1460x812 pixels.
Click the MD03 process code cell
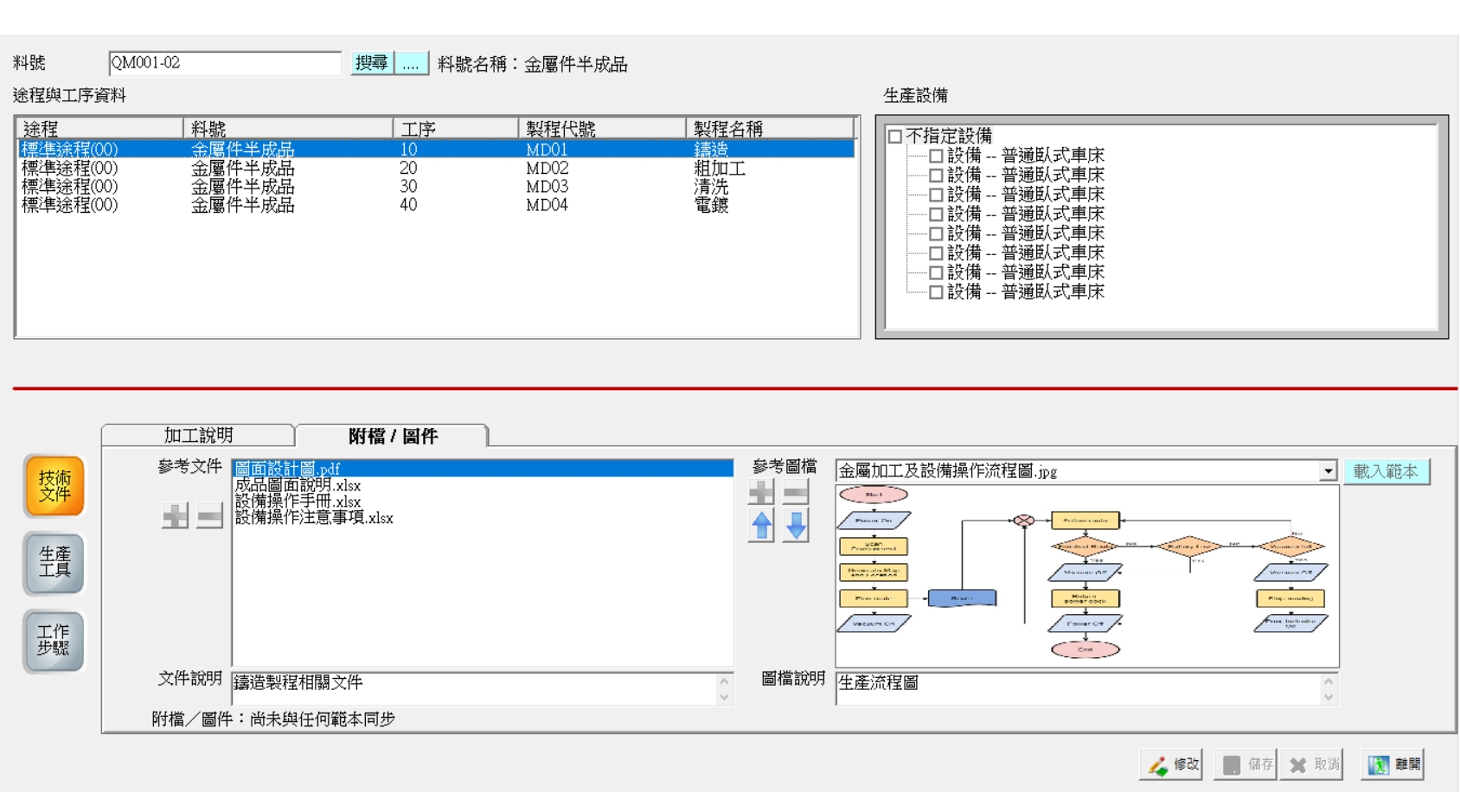[x=547, y=186]
